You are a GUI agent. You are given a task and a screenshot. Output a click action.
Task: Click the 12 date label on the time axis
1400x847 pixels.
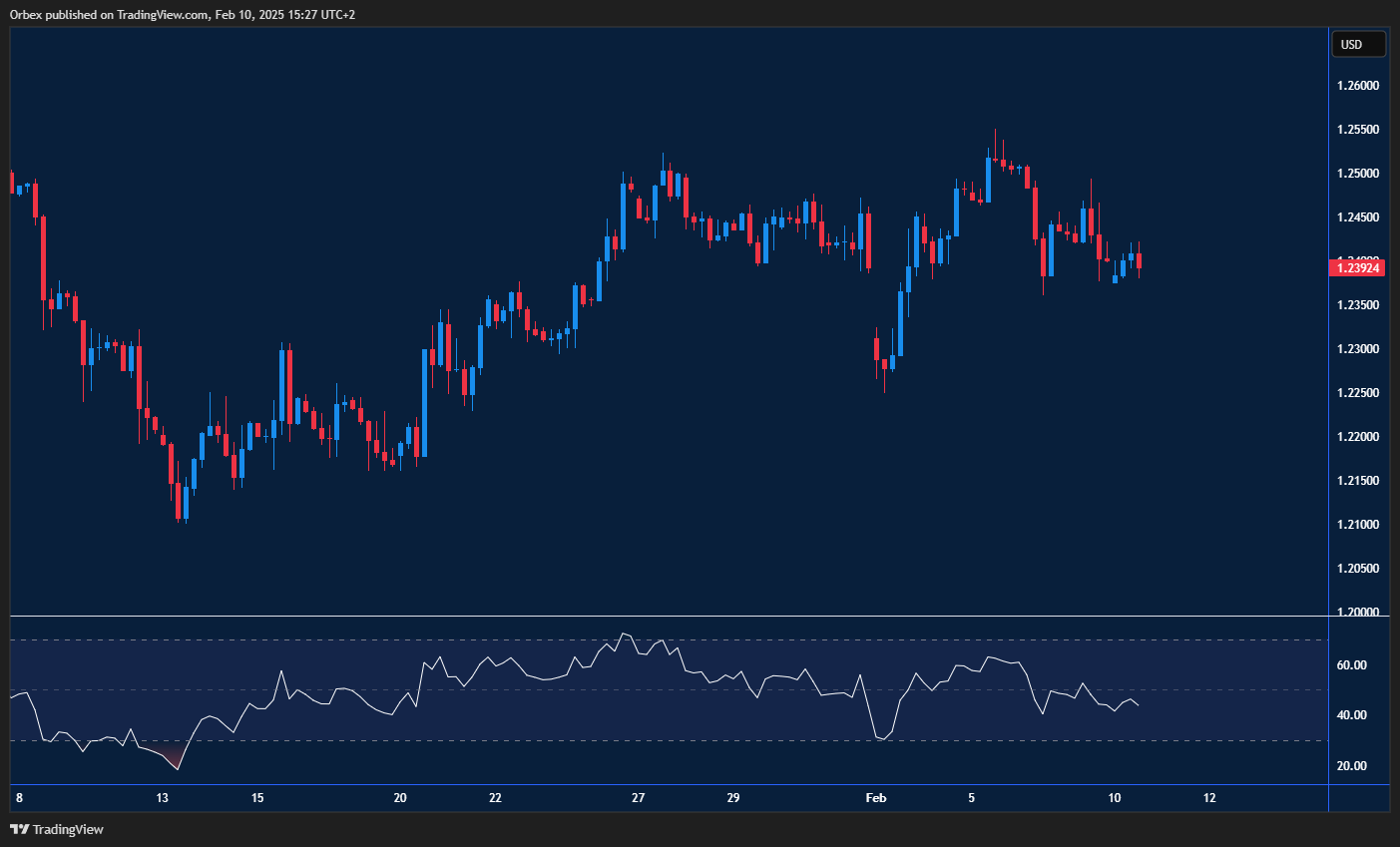tap(1209, 798)
